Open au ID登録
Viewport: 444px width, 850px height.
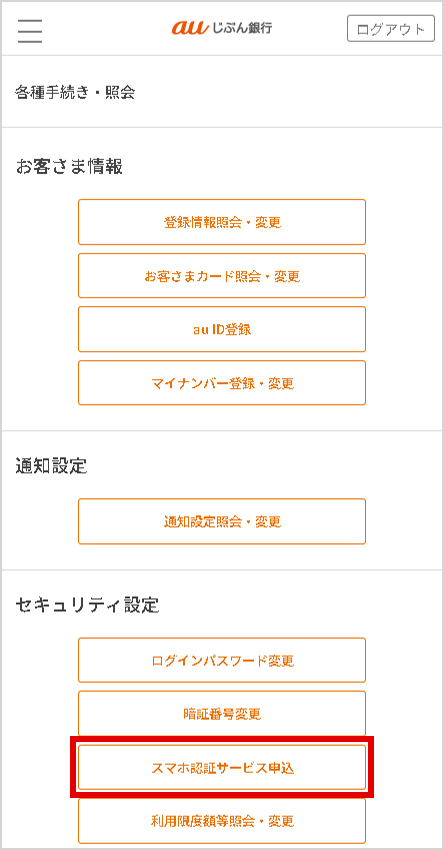[x=222, y=330]
